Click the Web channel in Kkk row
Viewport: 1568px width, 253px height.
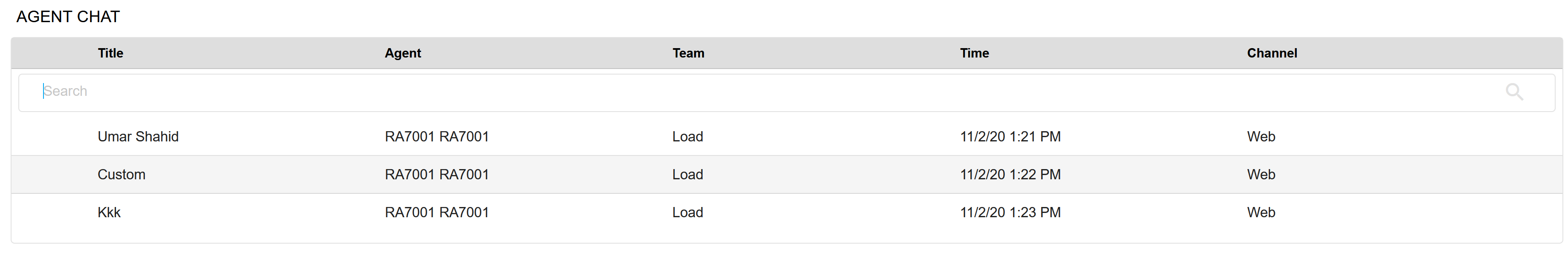(1260, 212)
